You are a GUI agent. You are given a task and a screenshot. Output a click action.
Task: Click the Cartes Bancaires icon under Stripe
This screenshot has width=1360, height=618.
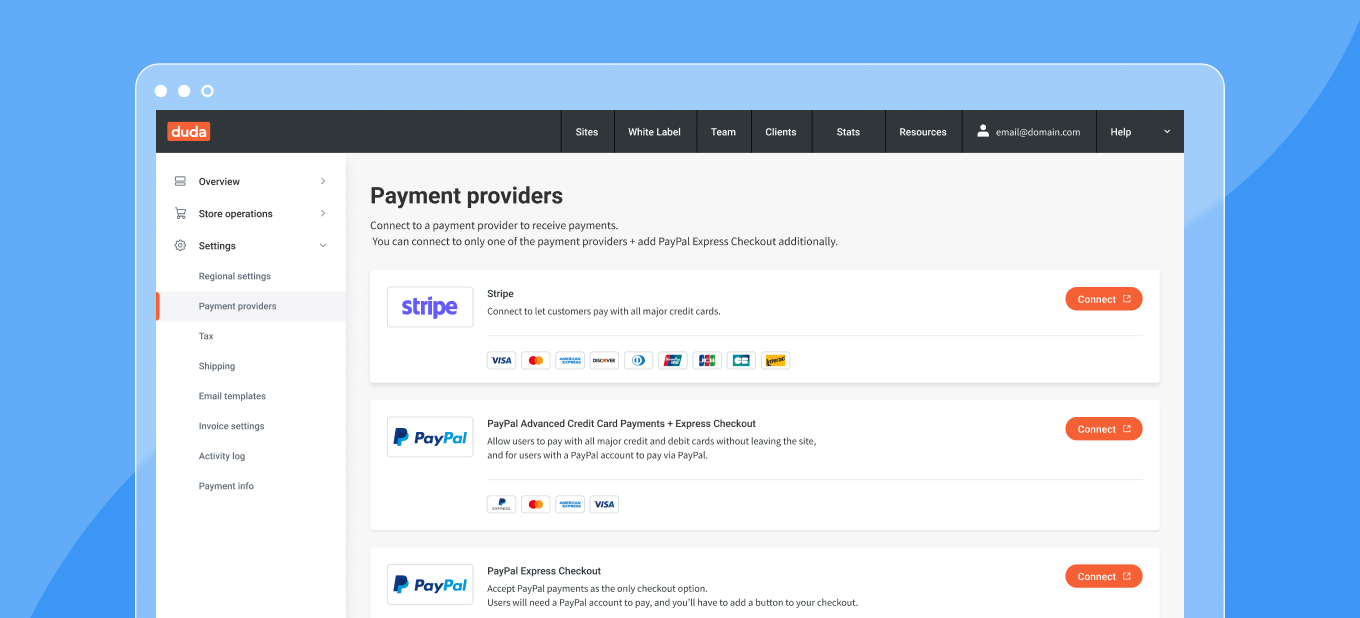[x=741, y=360]
